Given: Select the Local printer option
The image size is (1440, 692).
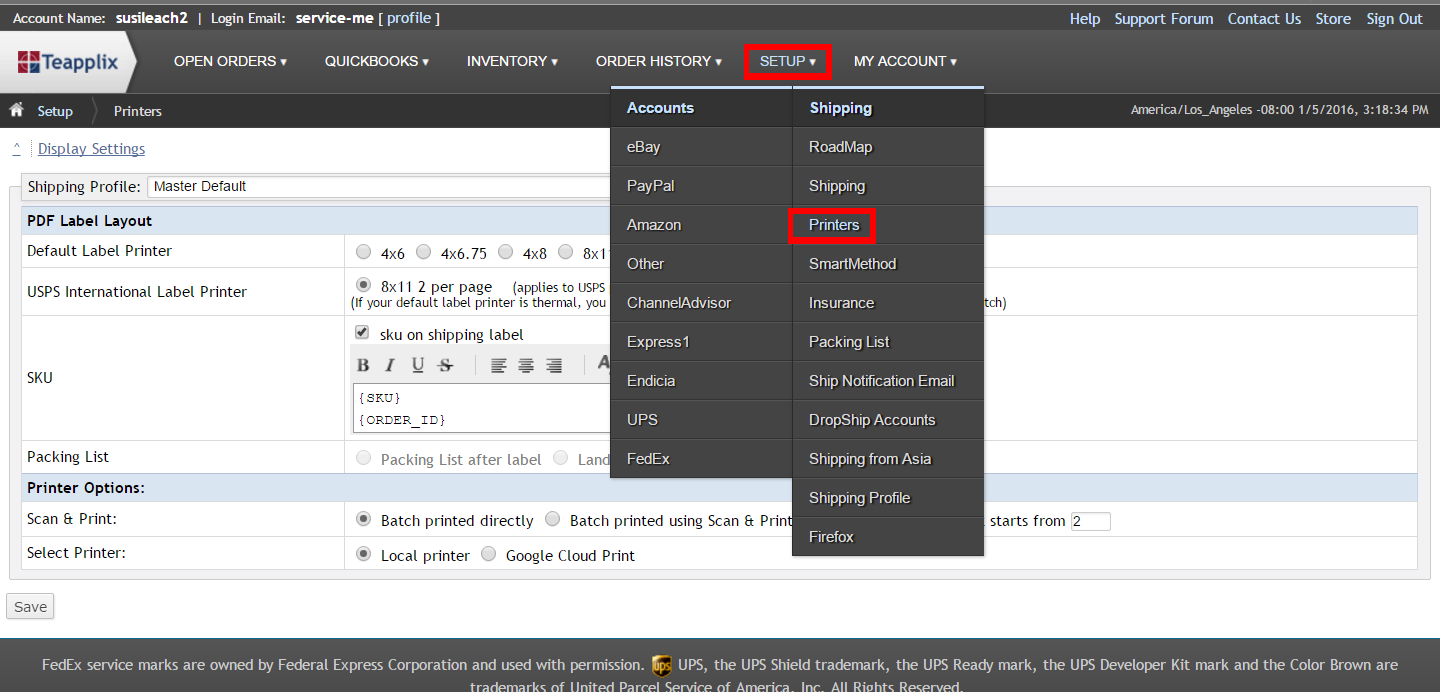Looking at the screenshot, I should (x=364, y=554).
